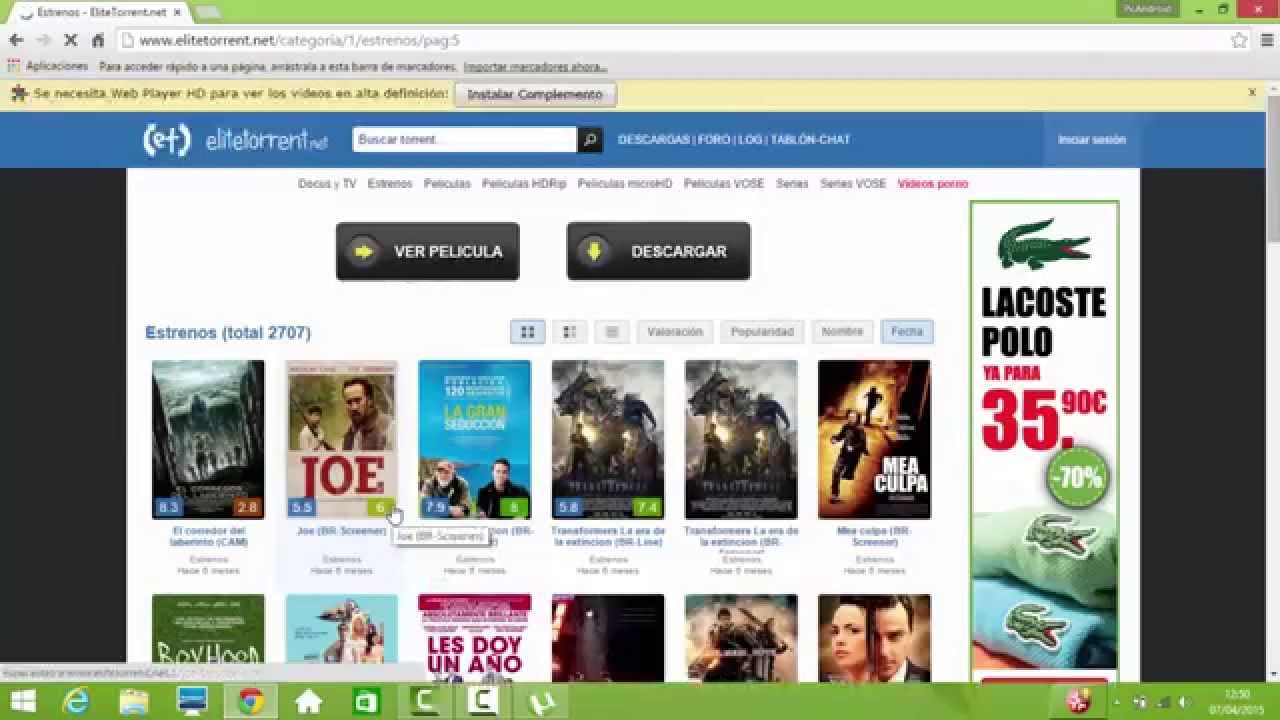Click the VER PELICULA button

(427, 252)
